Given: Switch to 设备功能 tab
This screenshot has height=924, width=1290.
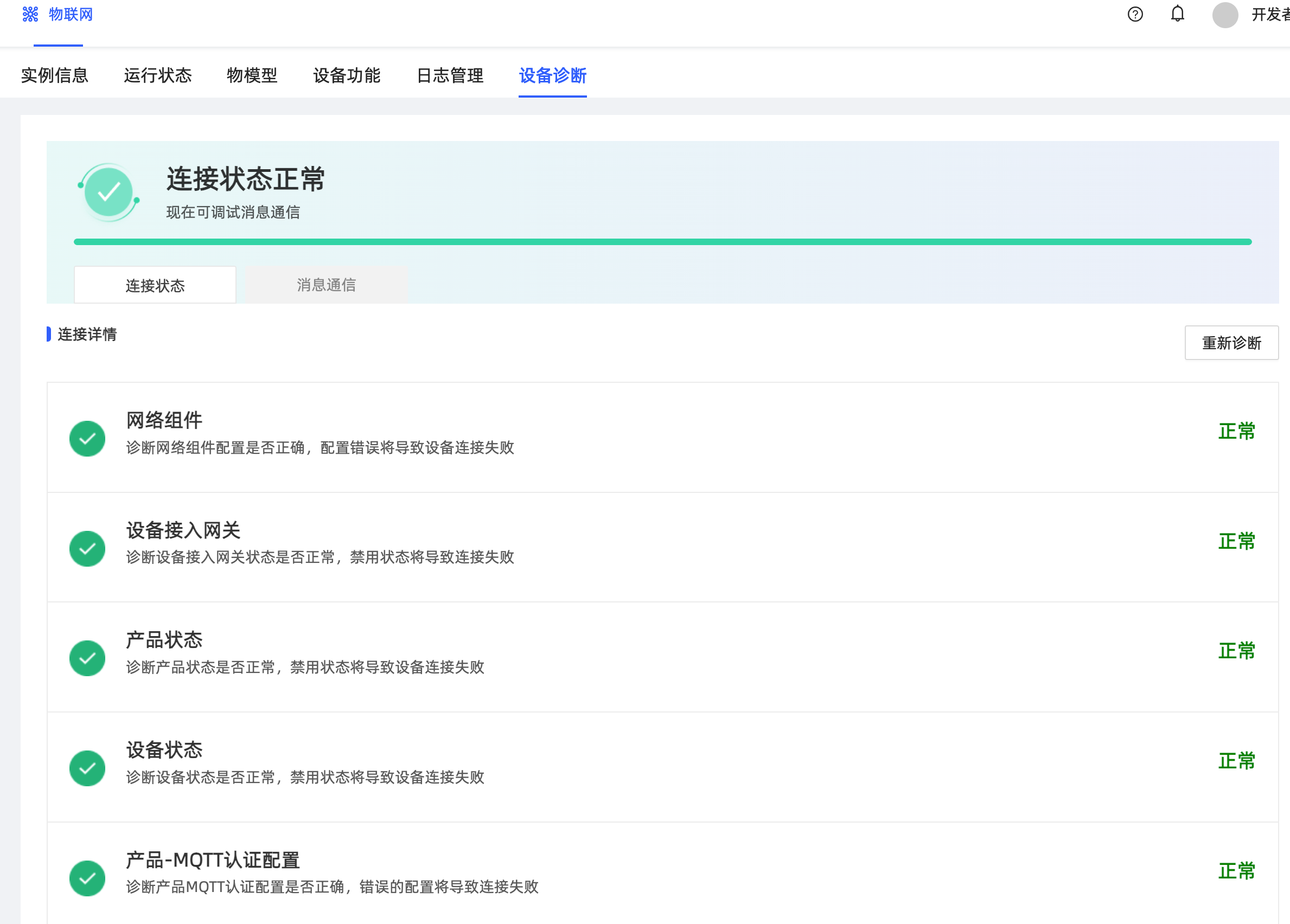Looking at the screenshot, I should (347, 75).
